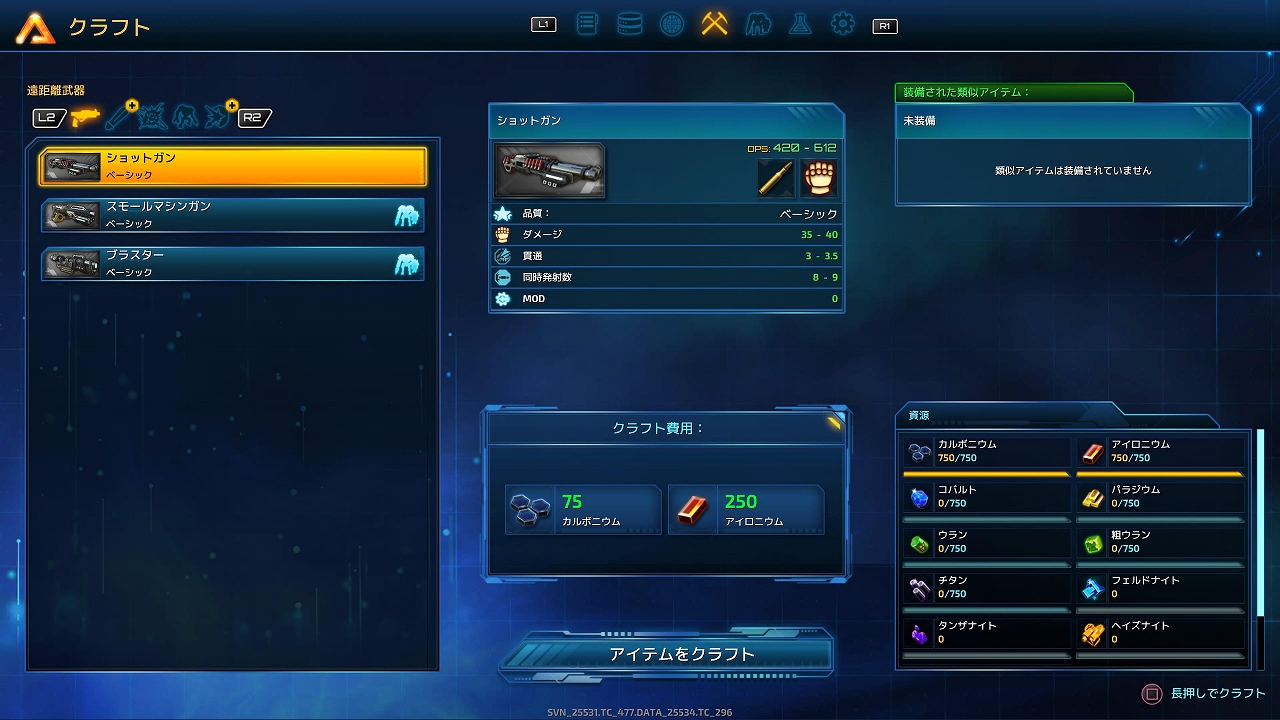Click the bullet ammo type icon
Image resolution: width=1280 pixels, height=720 pixels.
click(x=776, y=178)
